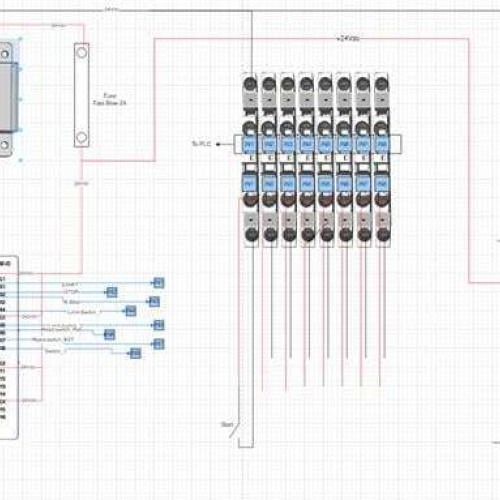Select blue tag at end of Switch_1 wire

(135, 353)
